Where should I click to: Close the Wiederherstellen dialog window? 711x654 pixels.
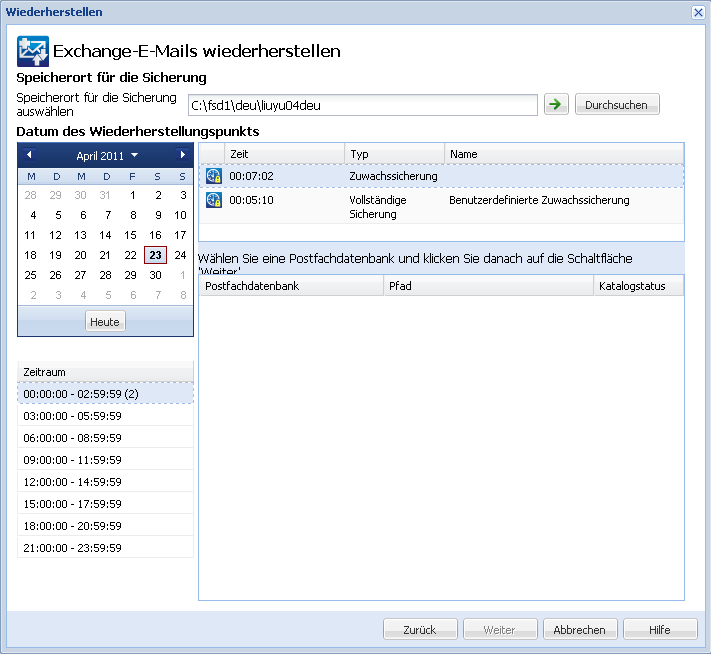[698, 12]
